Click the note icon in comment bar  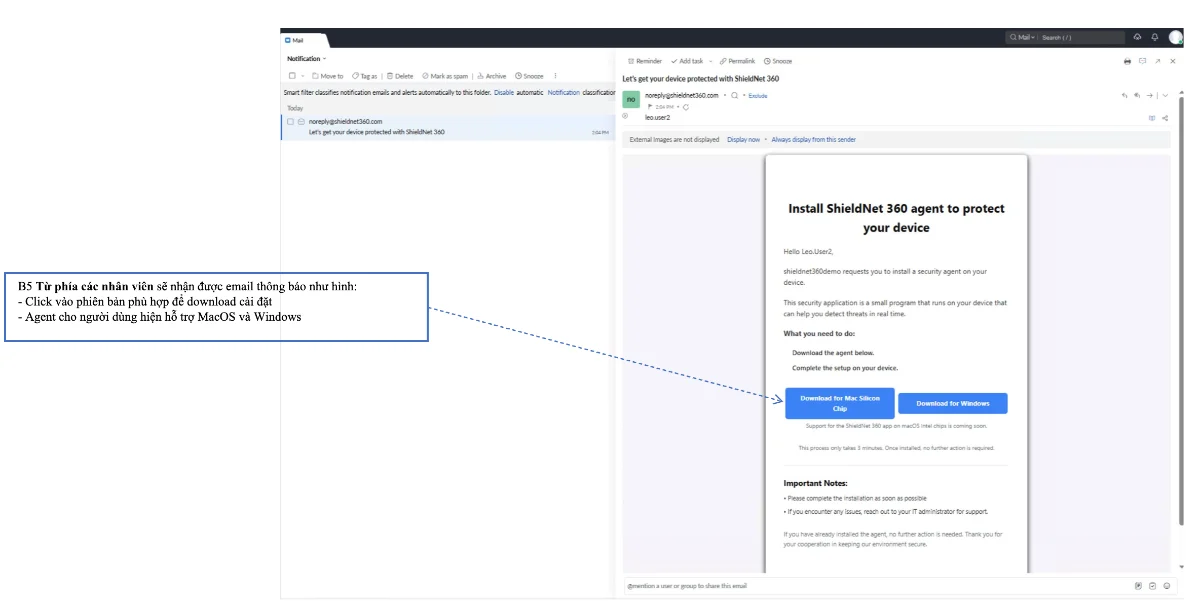1138,586
